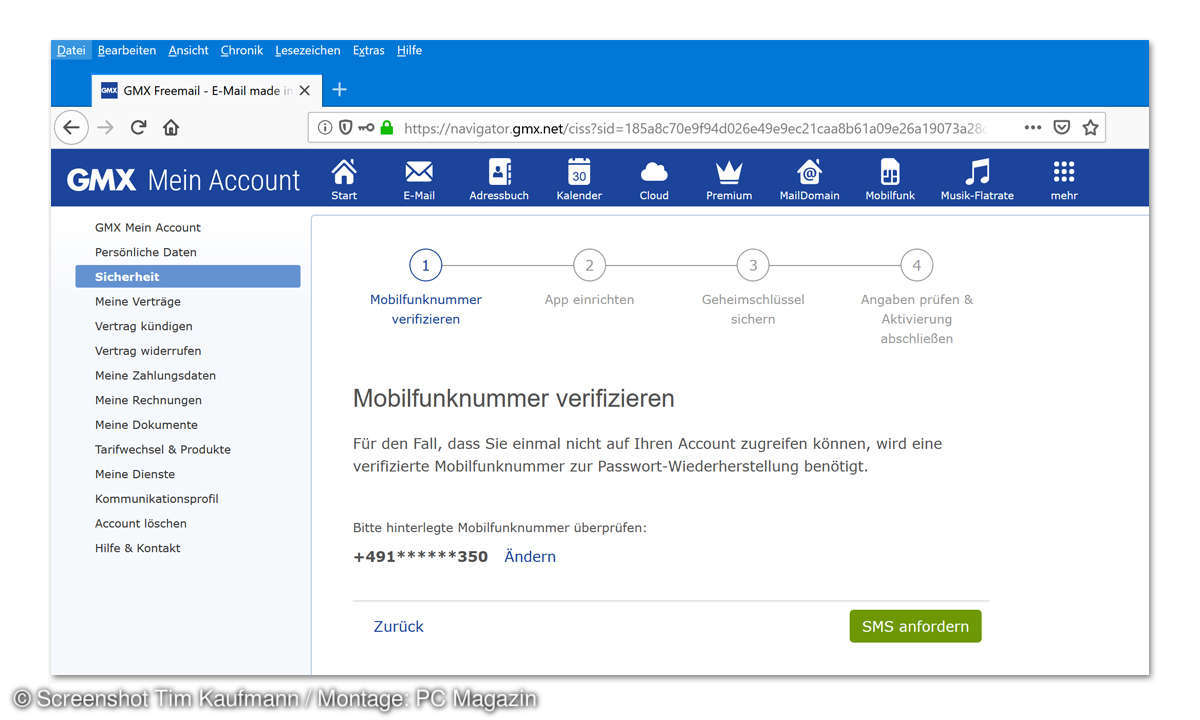Image resolution: width=1200 pixels, height=720 pixels.
Task: Click the green 'SMS anfordern' button
Action: 915,626
